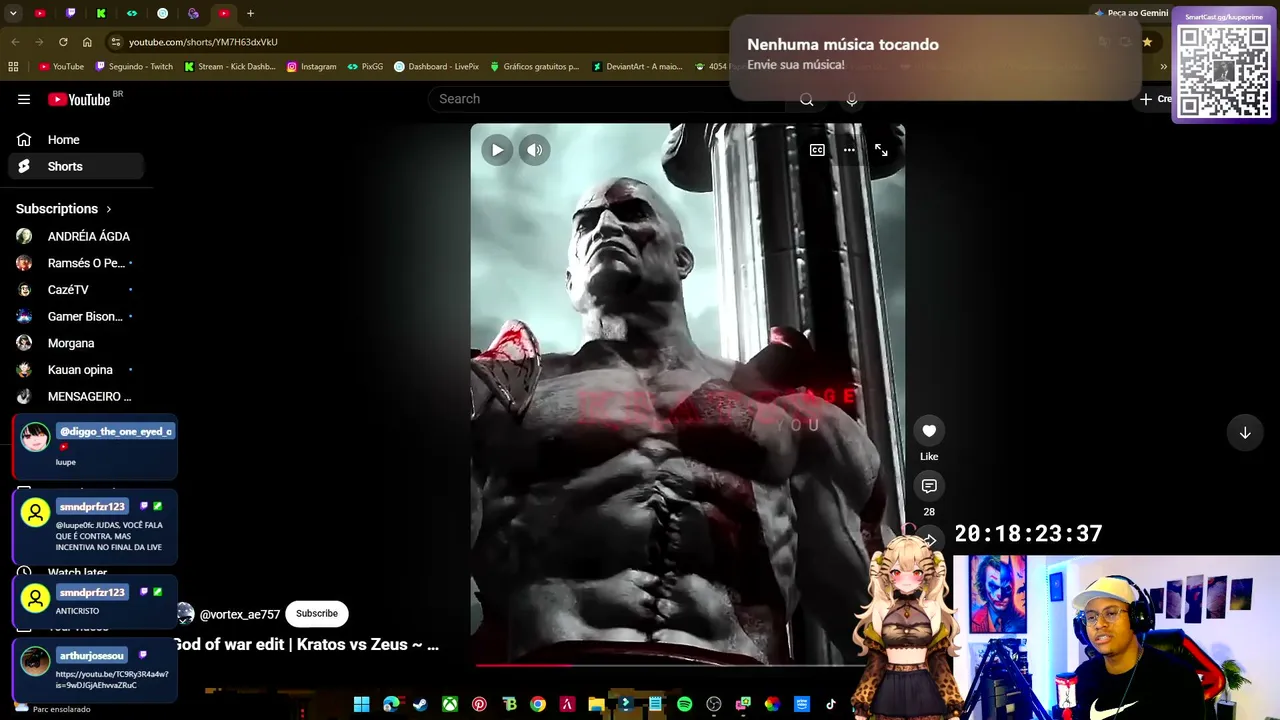This screenshot has height=720, width=1280.
Task: Click the Peça ao Gemini button
Action: (1131, 13)
